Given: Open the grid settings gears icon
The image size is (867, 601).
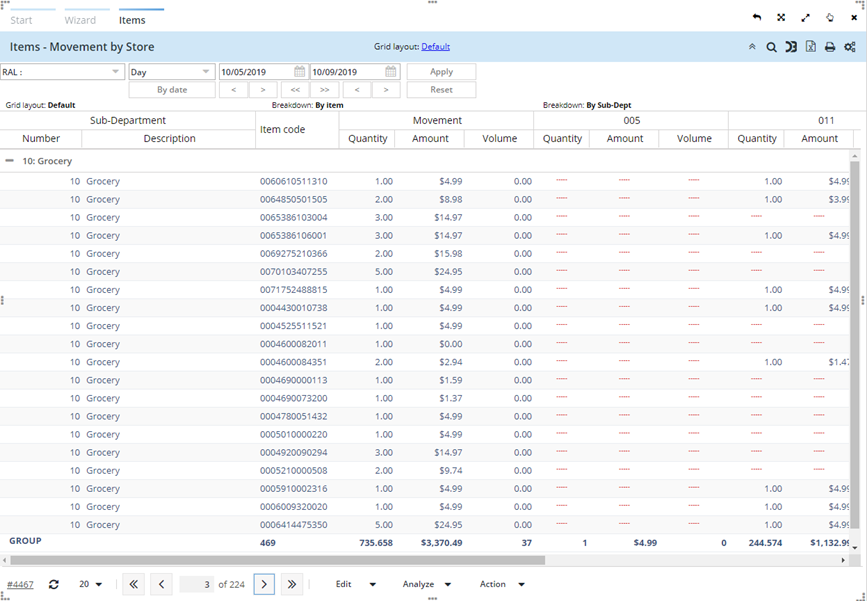Looking at the screenshot, I should point(849,47).
